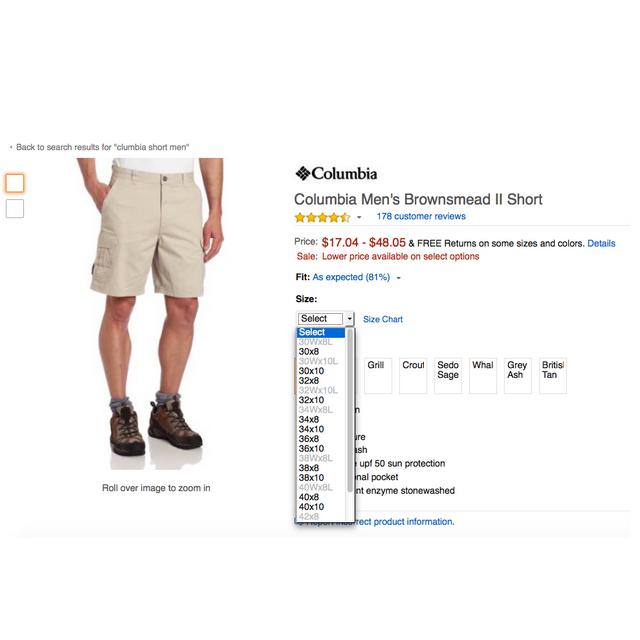Expand the star rating breakdown arrow

click(x=359, y=217)
